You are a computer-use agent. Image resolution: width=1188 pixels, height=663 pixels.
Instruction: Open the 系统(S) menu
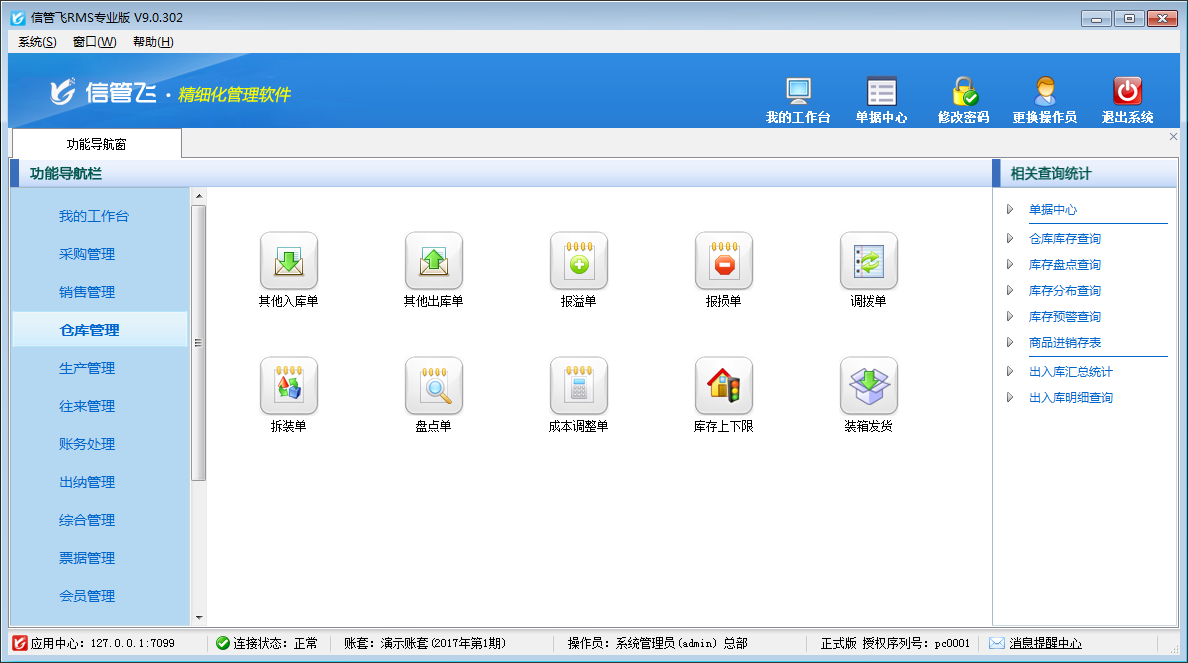tap(37, 42)
